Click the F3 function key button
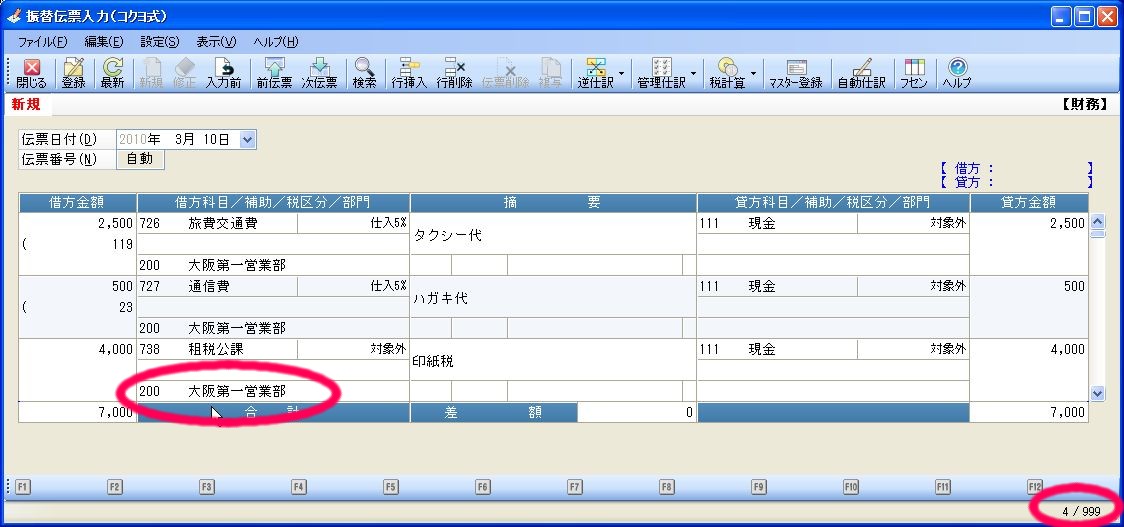The image size is (1124, 527). coord(206,487)
